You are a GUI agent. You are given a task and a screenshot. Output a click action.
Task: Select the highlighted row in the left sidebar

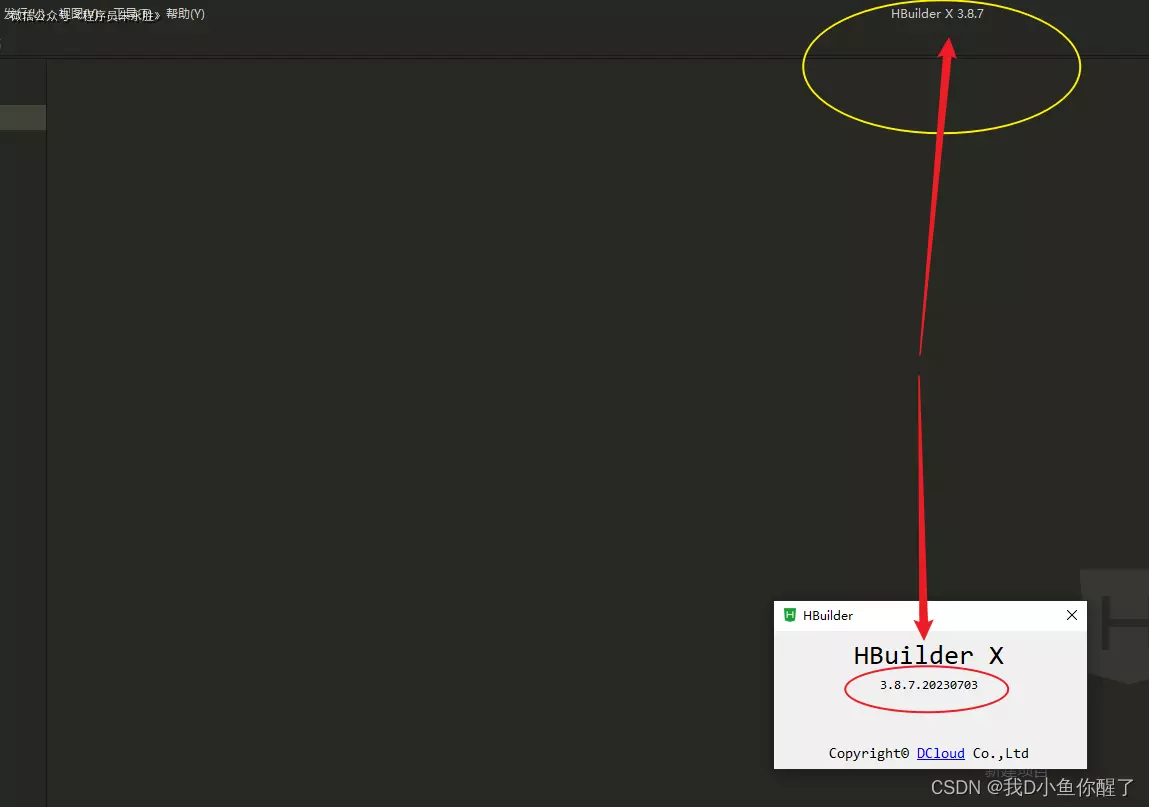click(x=22, y=117)
